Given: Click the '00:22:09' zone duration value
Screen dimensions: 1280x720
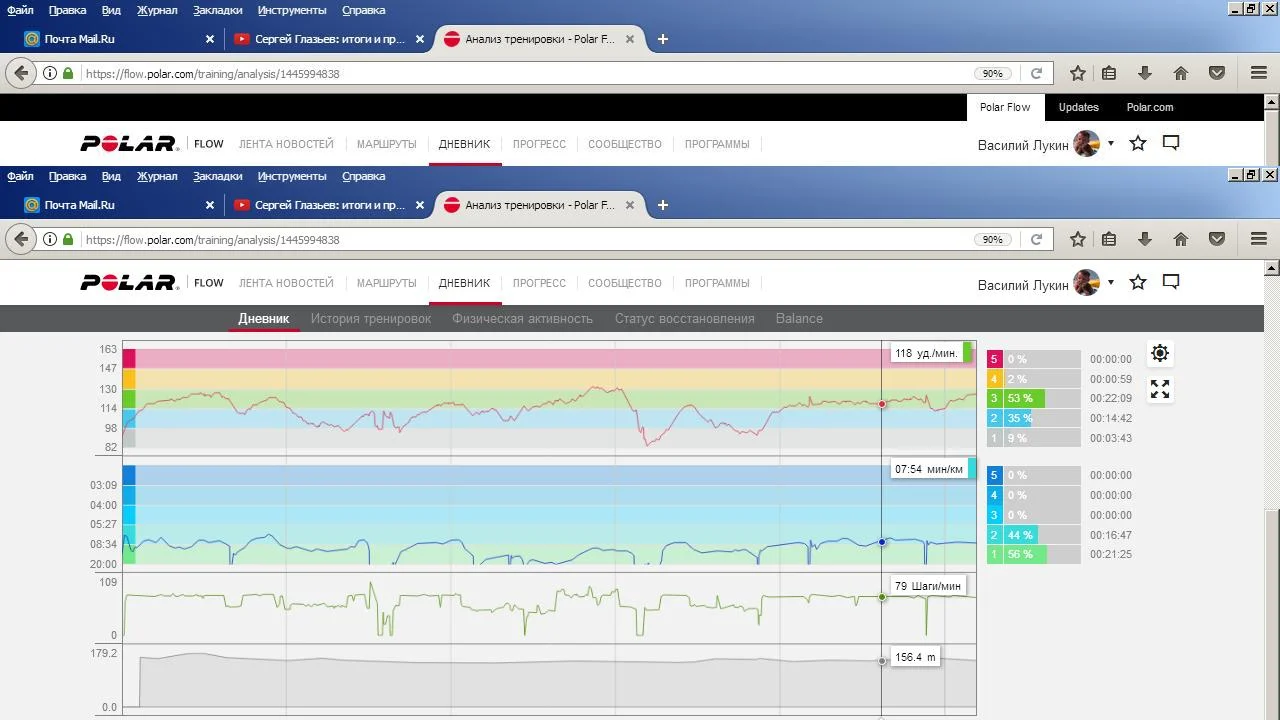Looking at the screenshot, I should [1111, 398].
